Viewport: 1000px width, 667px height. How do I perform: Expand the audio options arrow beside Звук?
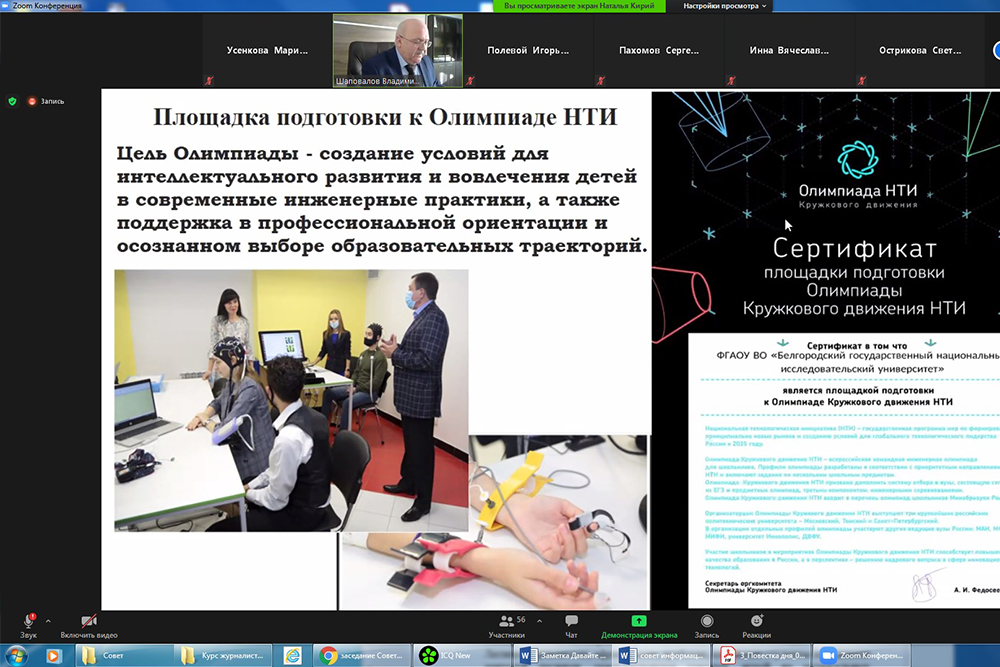click(x=48, y=621)
